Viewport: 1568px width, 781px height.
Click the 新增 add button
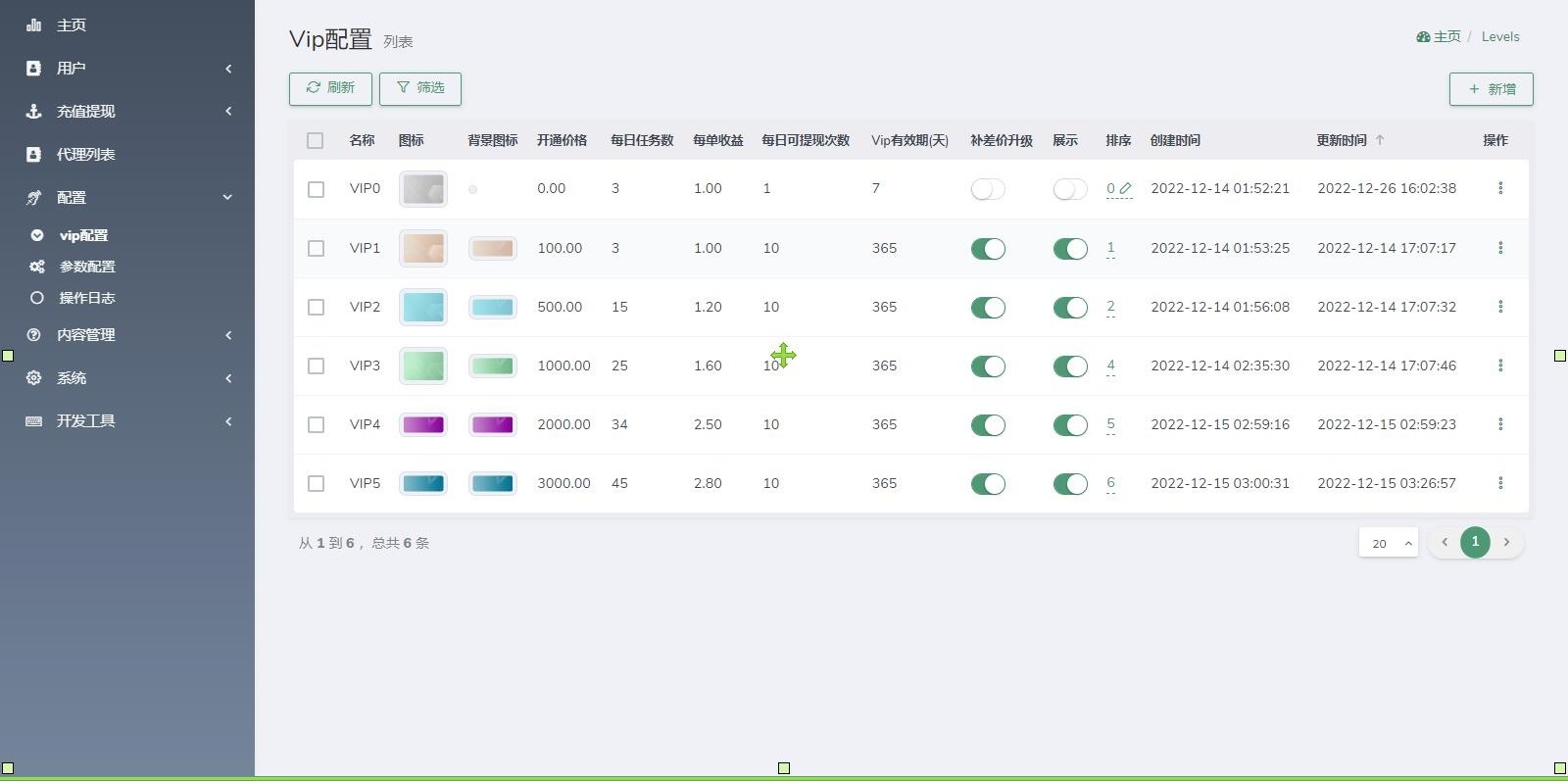1491,89
